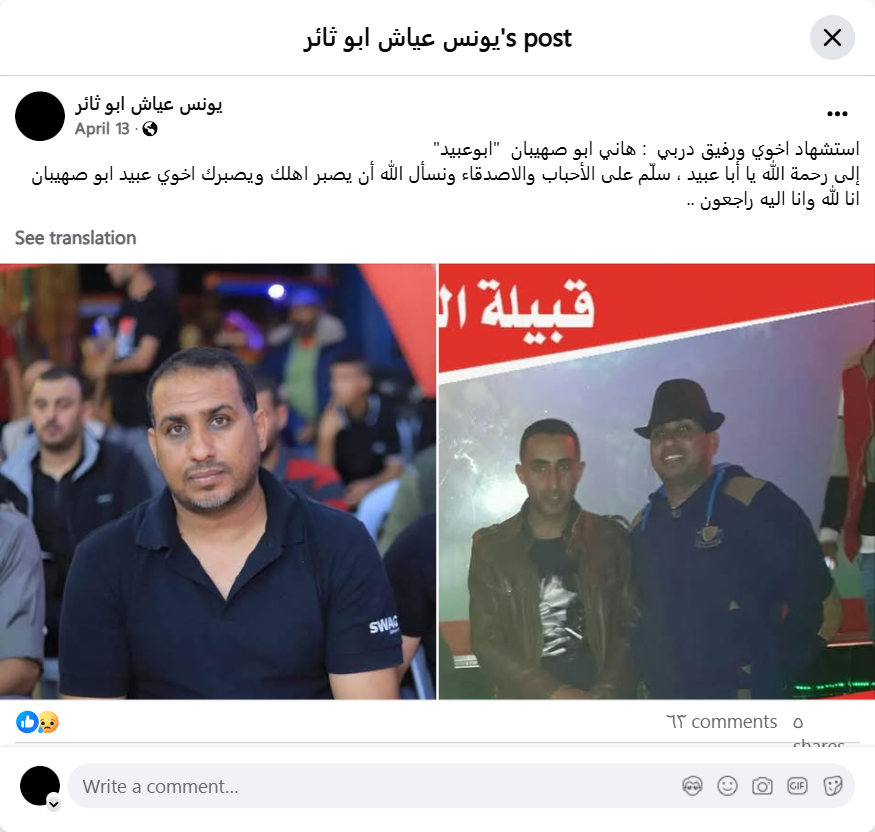Click See translation link
Image resolution: width=875 pixels, height=832 pixels.
(x=75, y=238)
